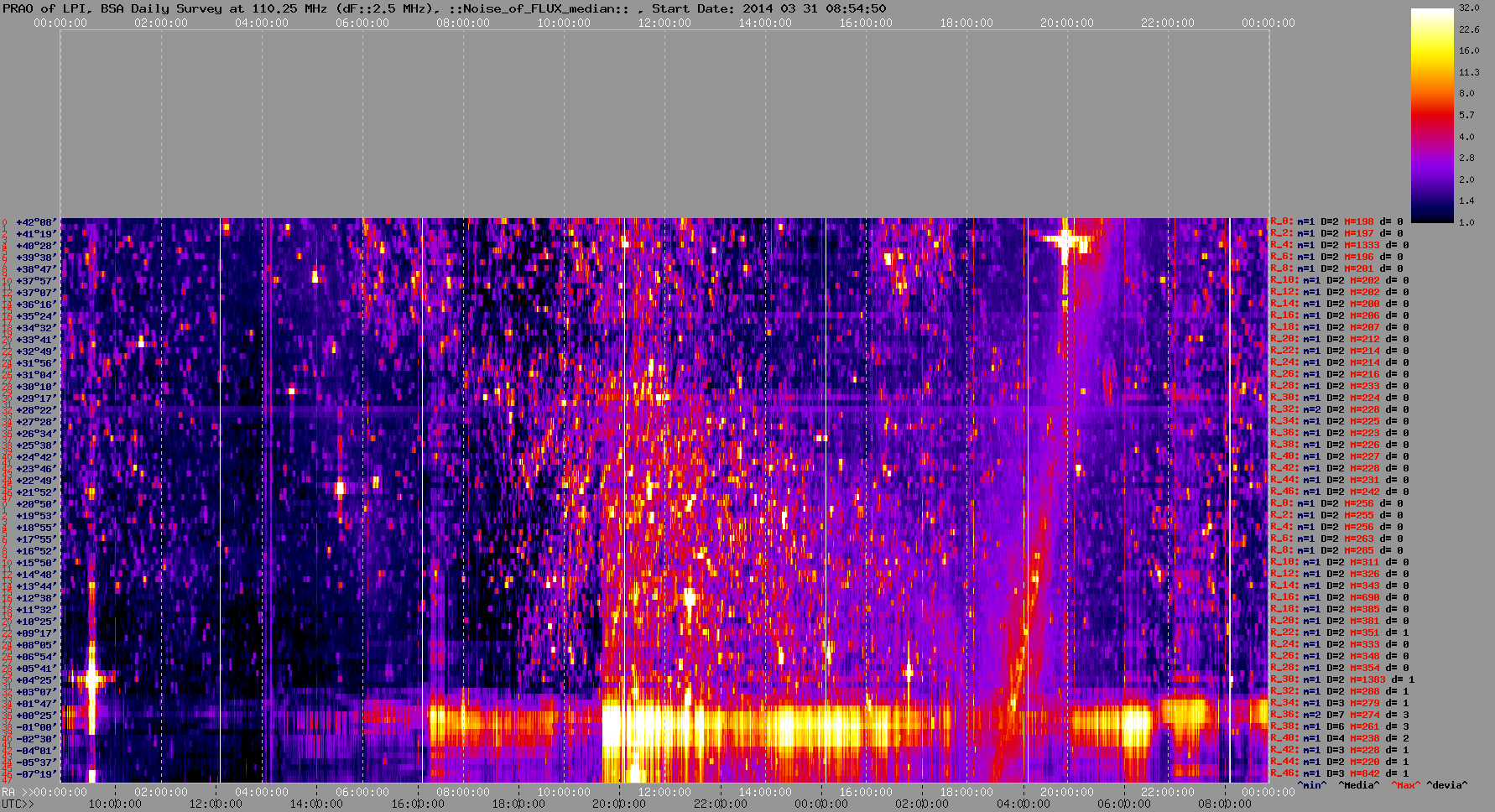Click the R_0 row showing M=198
Viewport: 1495px width, 812px height.
[1336, 222]
